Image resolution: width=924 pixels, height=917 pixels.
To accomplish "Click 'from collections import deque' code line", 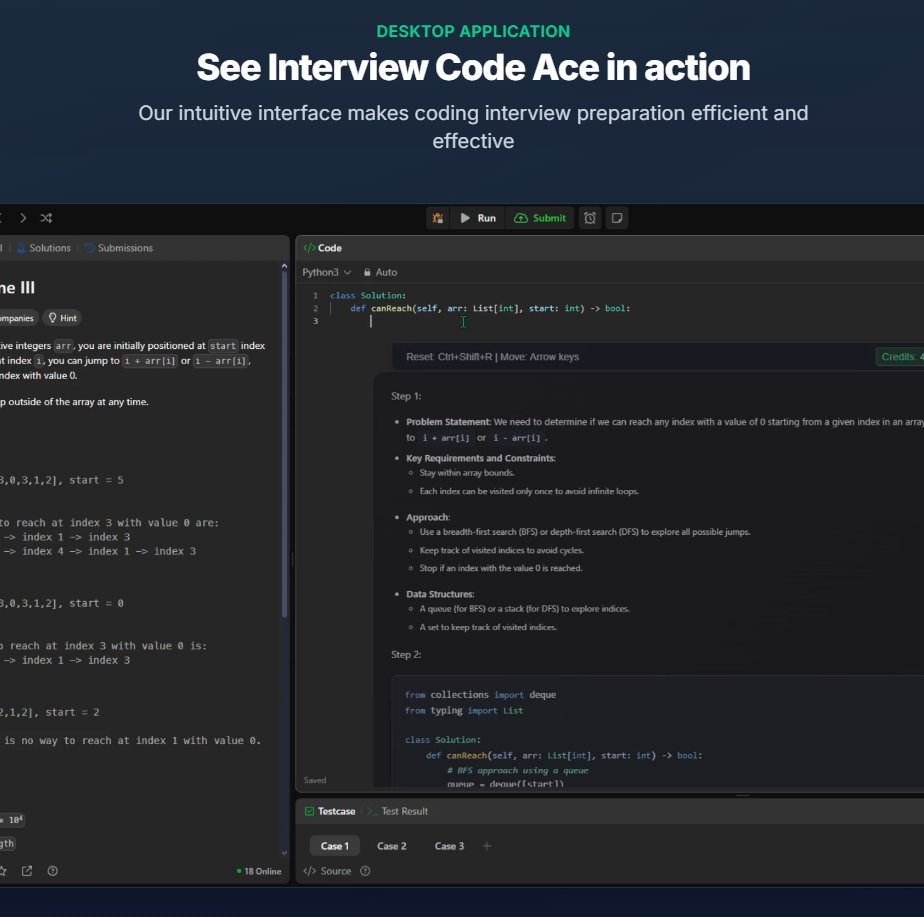I will point(480,695).
